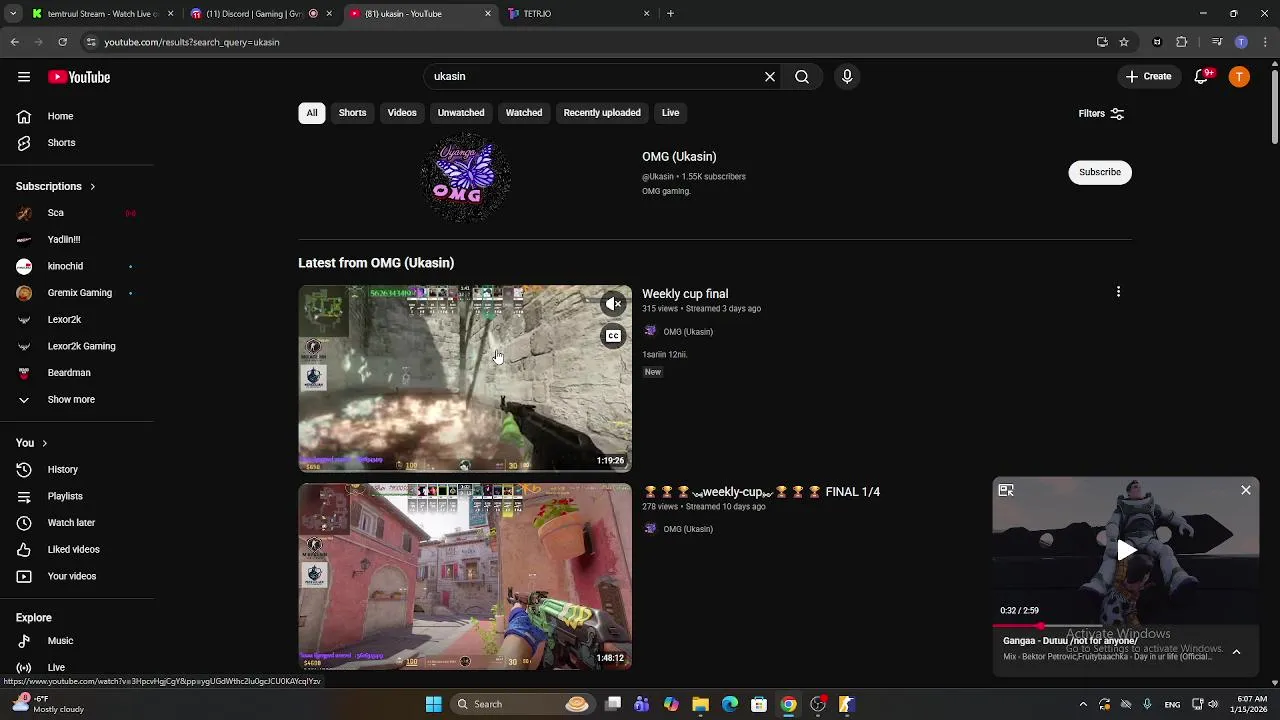Show hidden system tray icons
The image size is (1280, 720).
click(1083, 704)
